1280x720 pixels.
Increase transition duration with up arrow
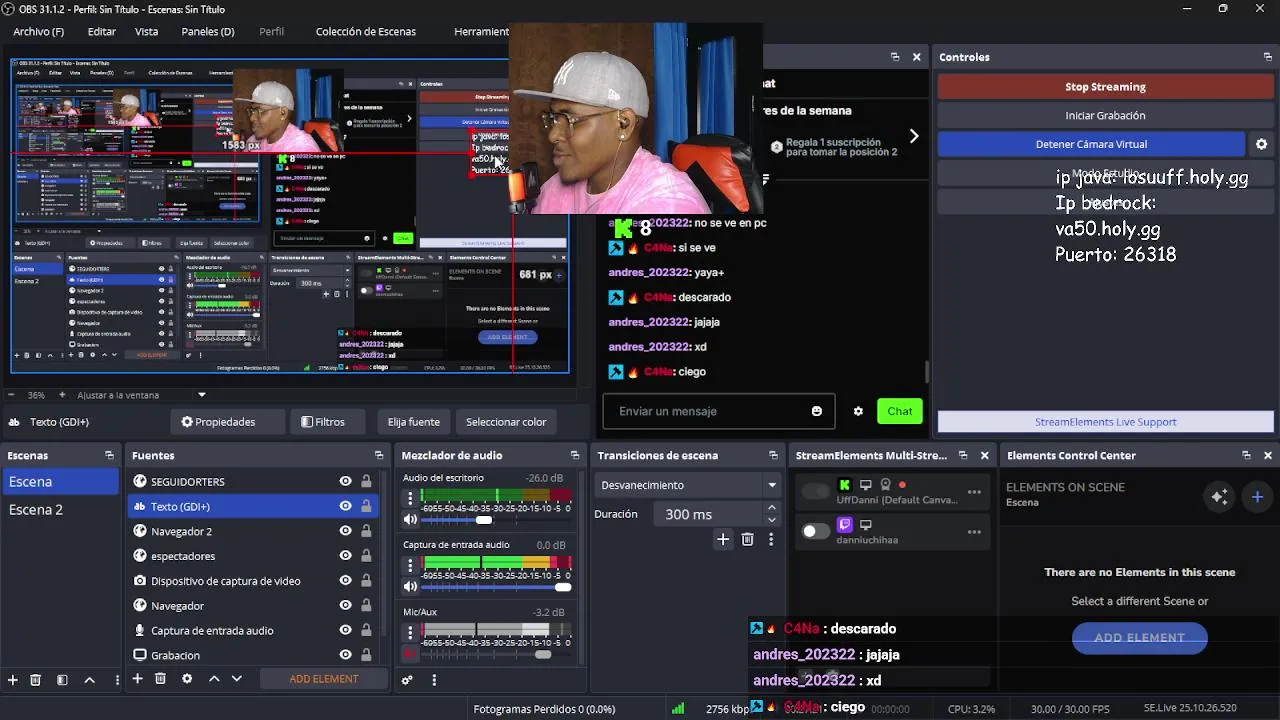point(771,508)
